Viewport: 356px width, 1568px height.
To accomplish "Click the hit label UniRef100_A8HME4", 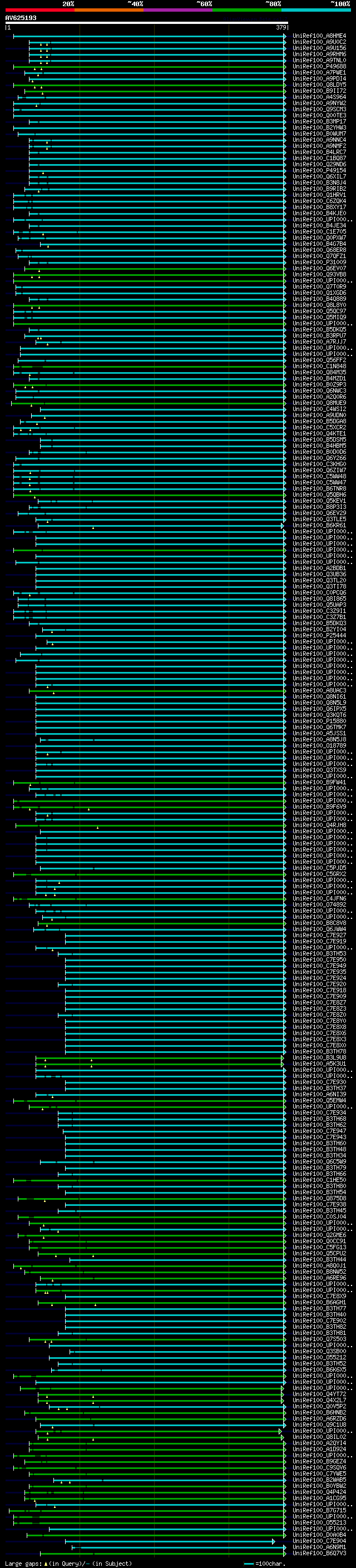I will click(x=319, y=36).
